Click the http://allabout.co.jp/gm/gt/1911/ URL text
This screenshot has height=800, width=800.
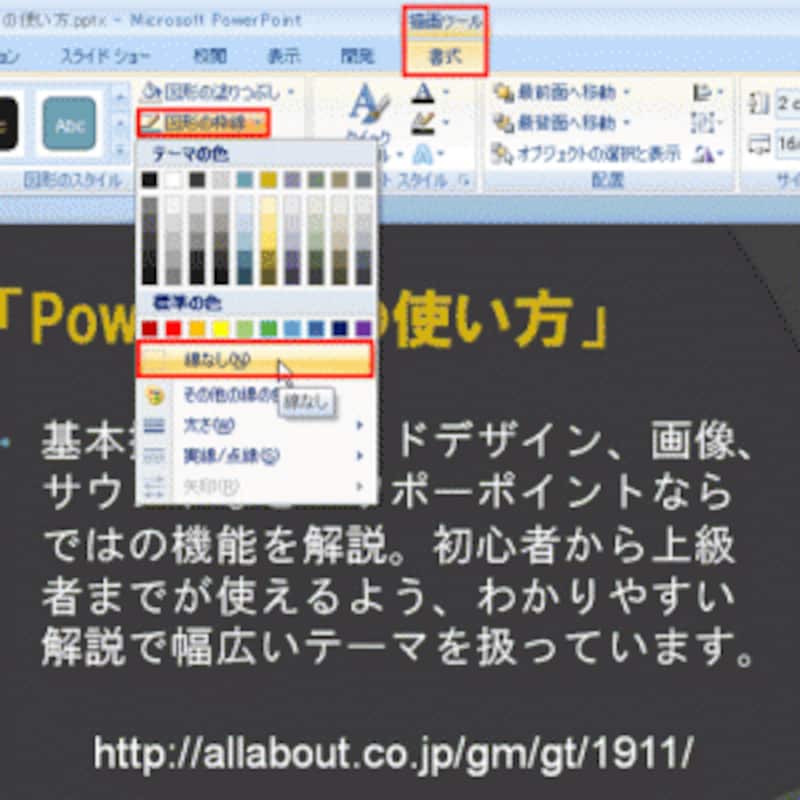tap(393, 753)
